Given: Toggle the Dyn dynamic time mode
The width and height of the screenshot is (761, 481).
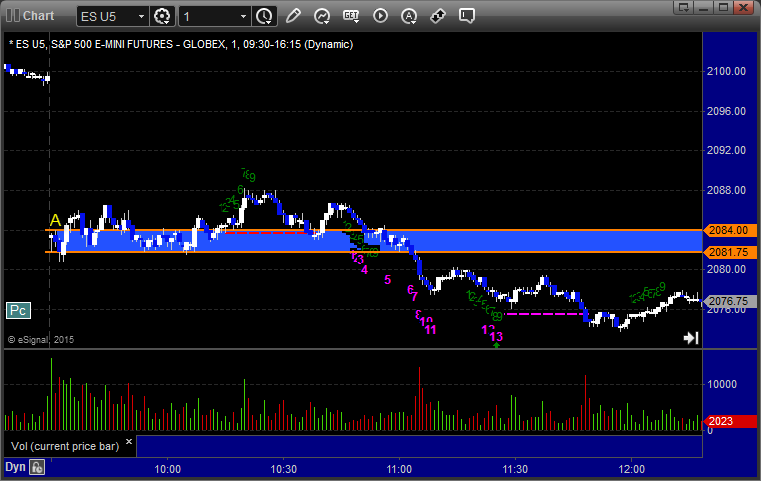Looking at the screenshot, I should pyautogui.click(x=15, y=467).
